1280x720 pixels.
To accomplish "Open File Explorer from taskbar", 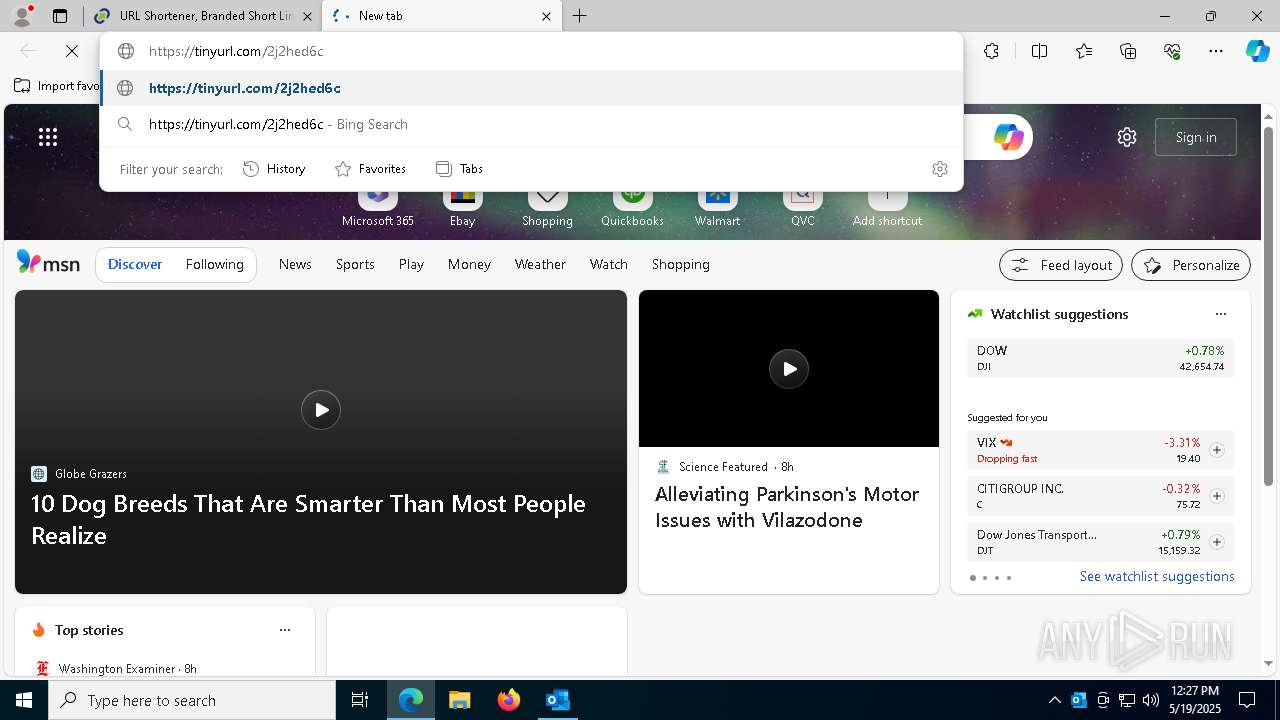I will pos(460,700).
